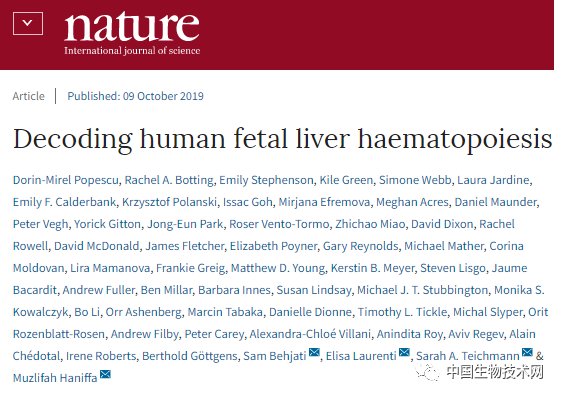The height and width of the screenshot is (397, 561).
Task: Open the email icon next to Elisa Laurenti
Action: (404, 353)
